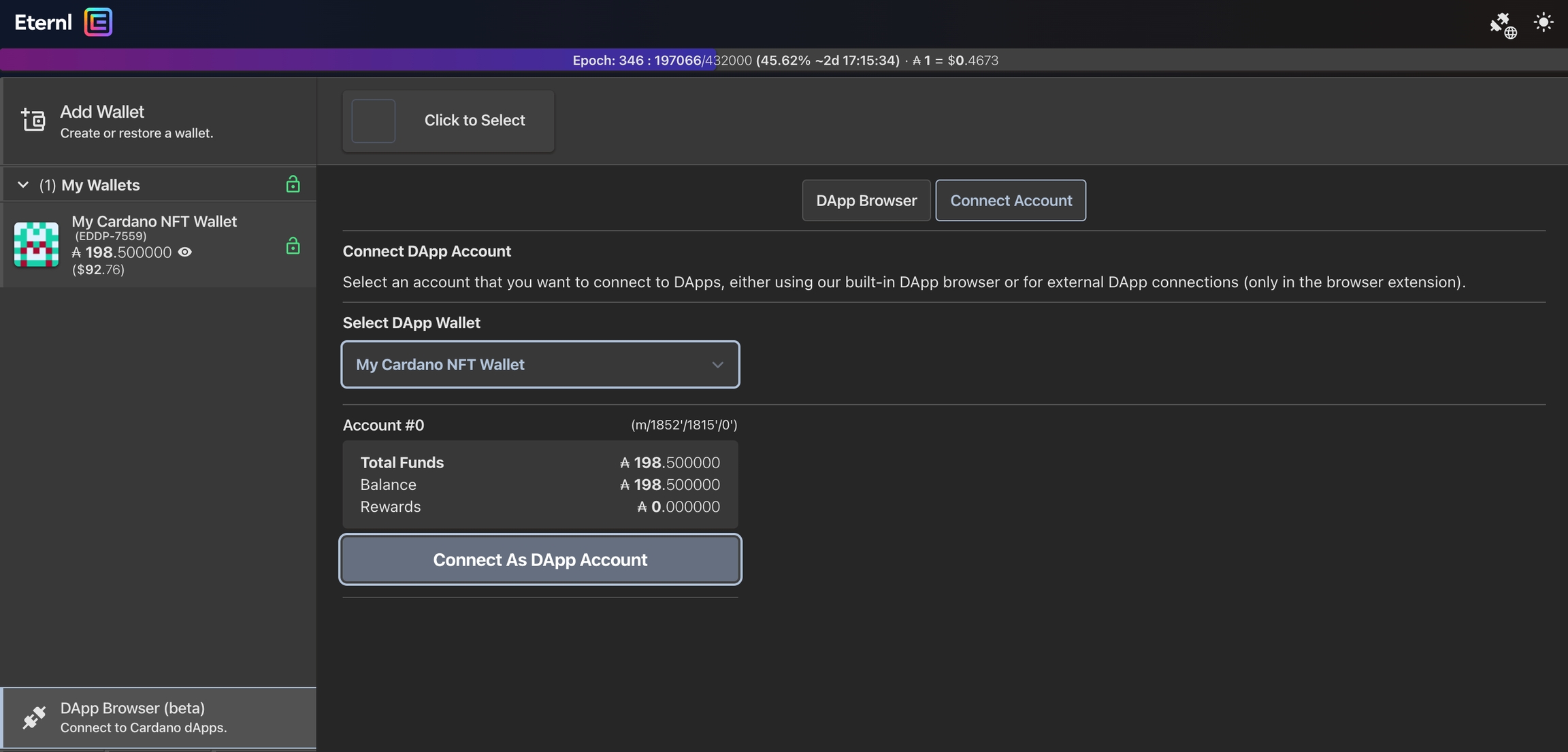Toggle light theme with sun icon
The height and width of the screenshot is (752, 1568).
click(1543, 22)
